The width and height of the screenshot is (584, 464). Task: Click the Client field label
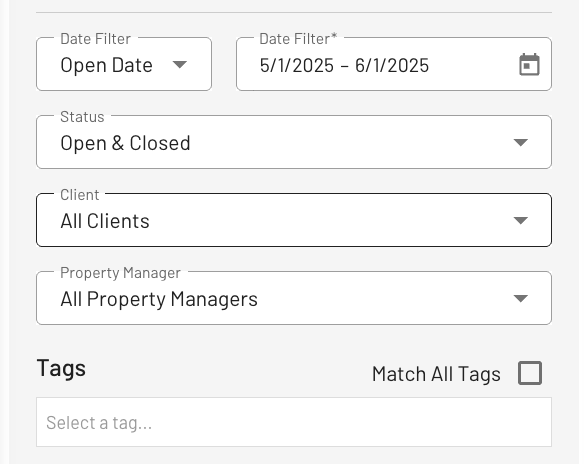80,195
